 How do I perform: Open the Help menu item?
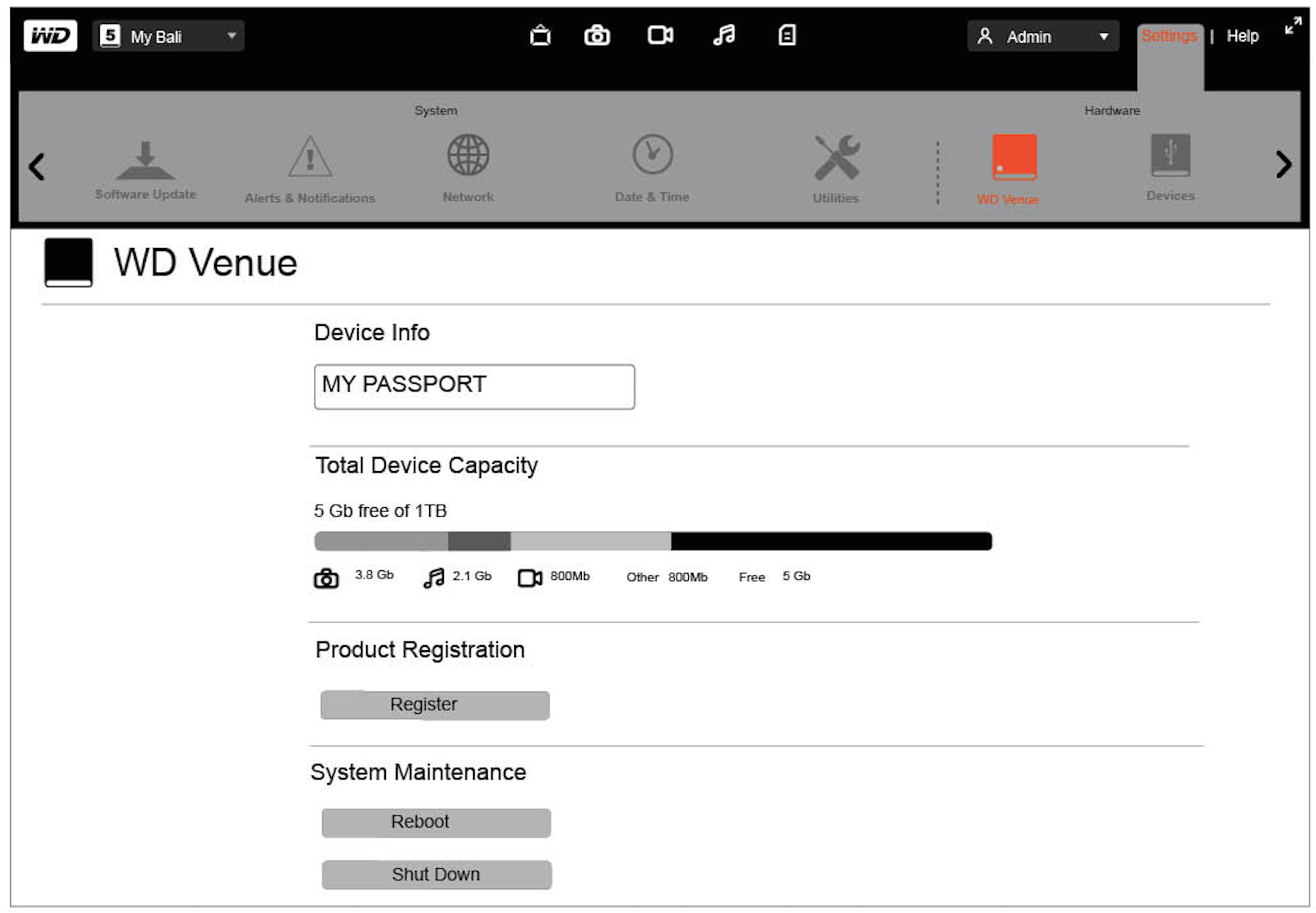(1242, 36)
